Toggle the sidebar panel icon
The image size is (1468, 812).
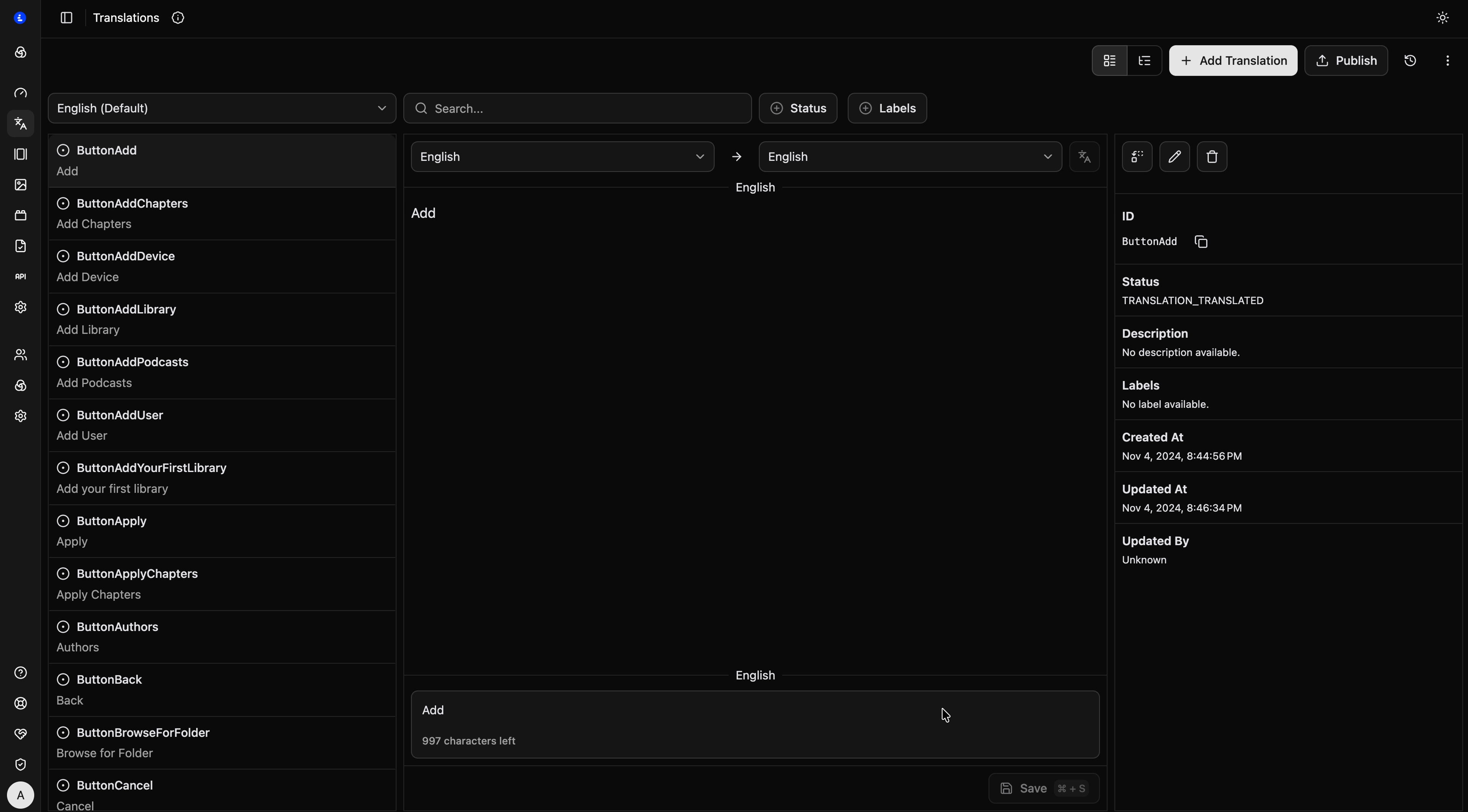pos(66,18)
